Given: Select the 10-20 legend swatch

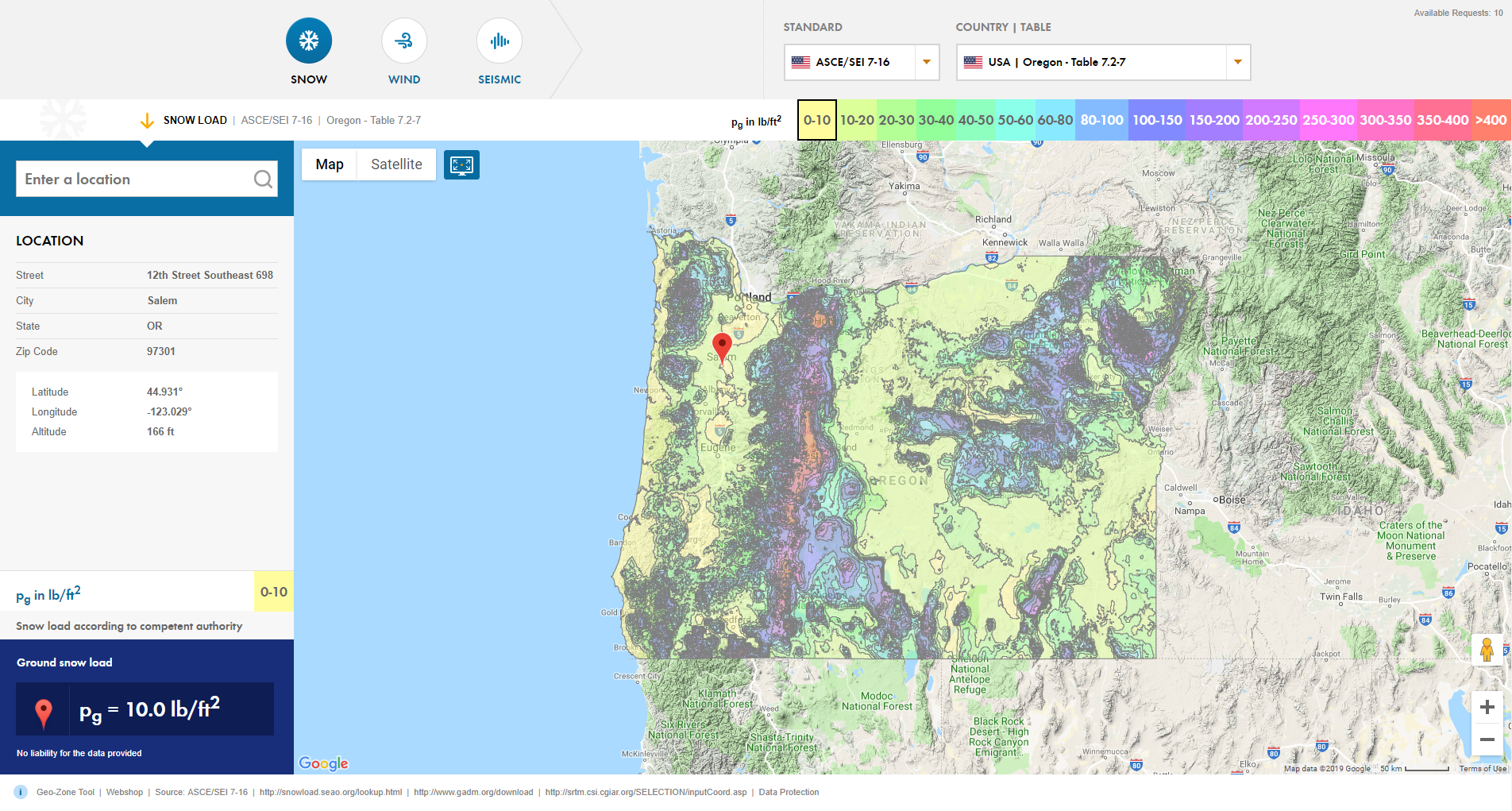Looking at the screenshot, I should click(857, 120).
